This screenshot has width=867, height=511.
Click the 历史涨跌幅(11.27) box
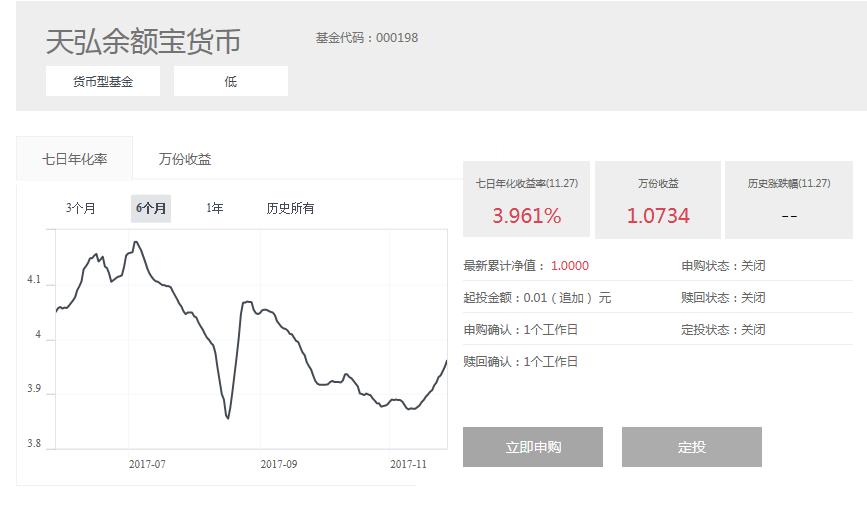(789, 200)
